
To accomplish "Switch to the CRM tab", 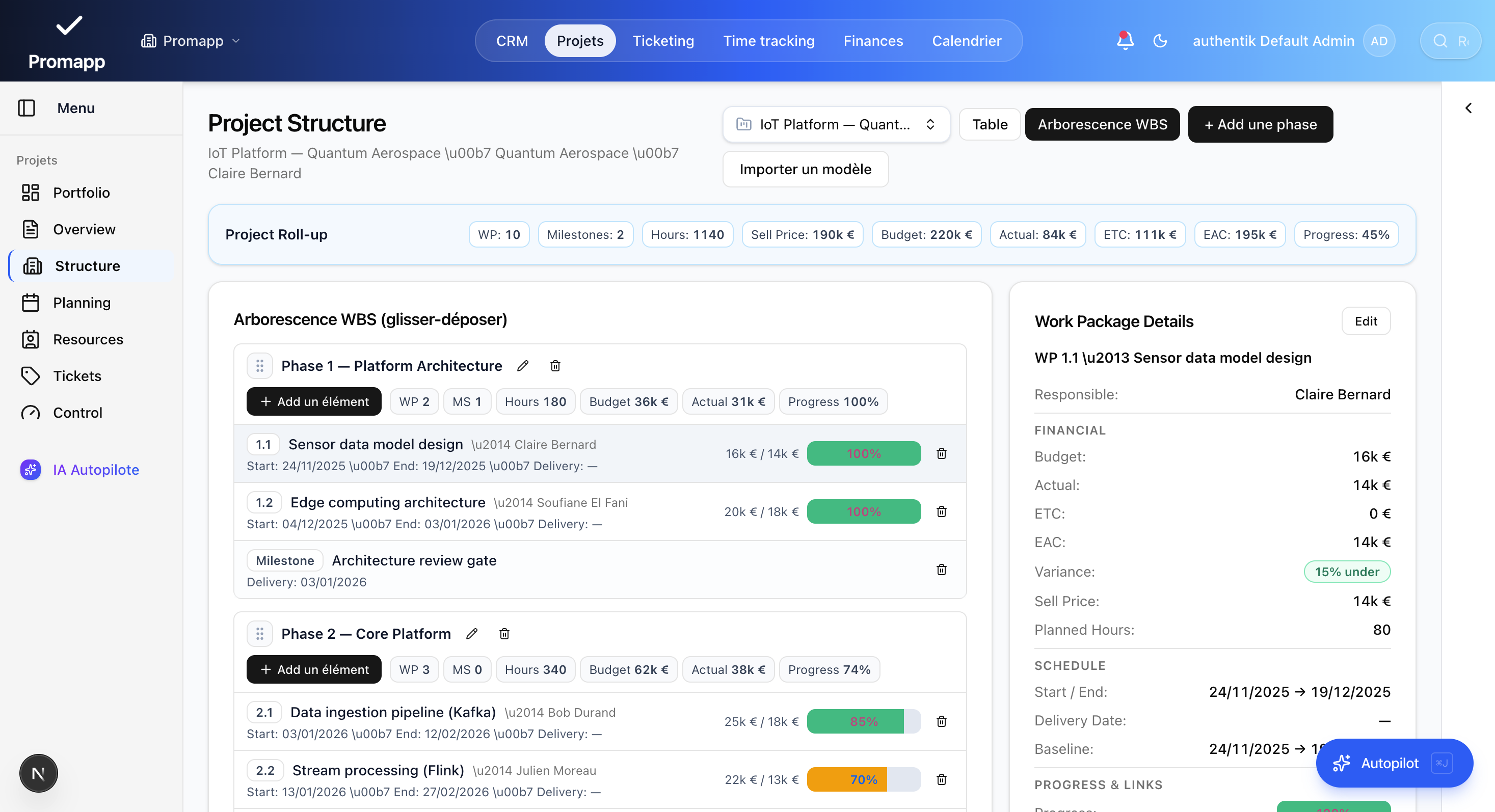I will [x=512, y=41].
